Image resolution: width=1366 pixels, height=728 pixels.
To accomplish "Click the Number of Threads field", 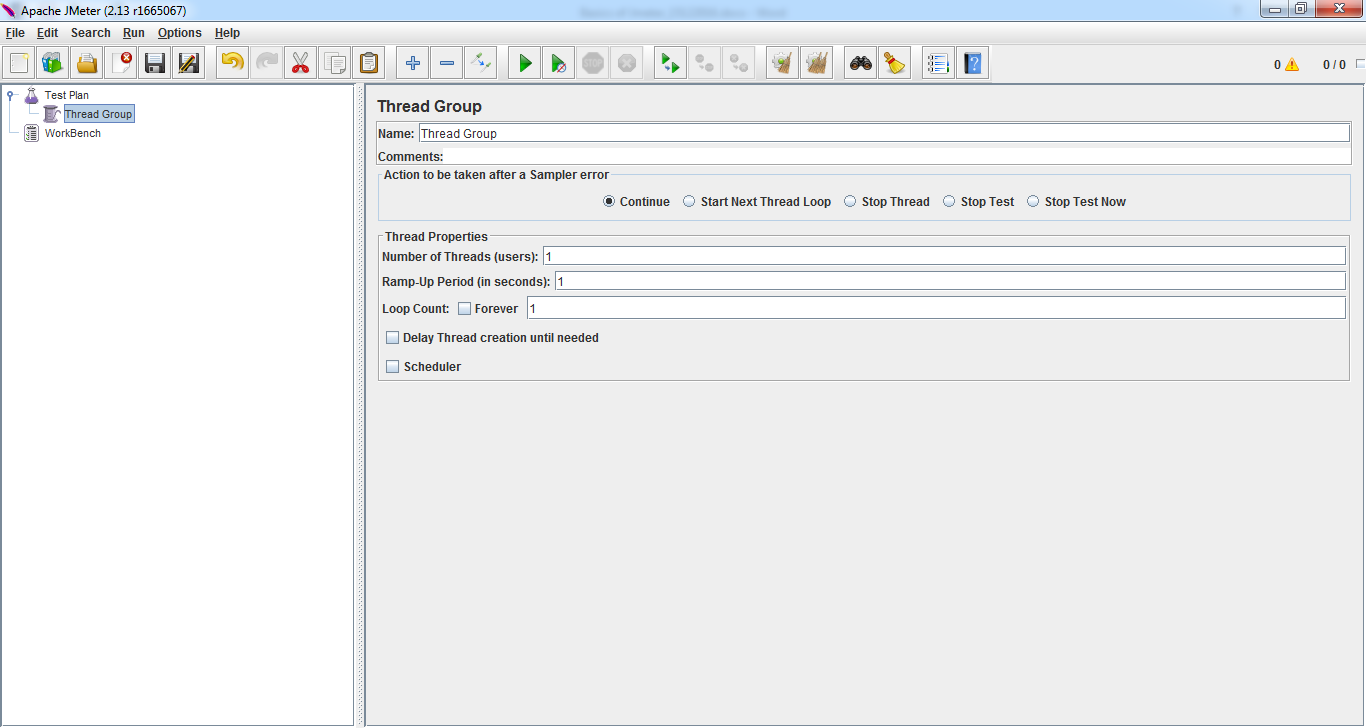I will click(944, 257).
